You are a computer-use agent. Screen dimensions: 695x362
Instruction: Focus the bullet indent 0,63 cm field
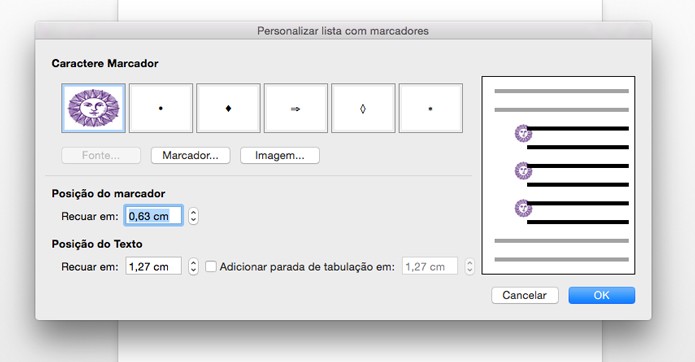(x=153, y=216)
